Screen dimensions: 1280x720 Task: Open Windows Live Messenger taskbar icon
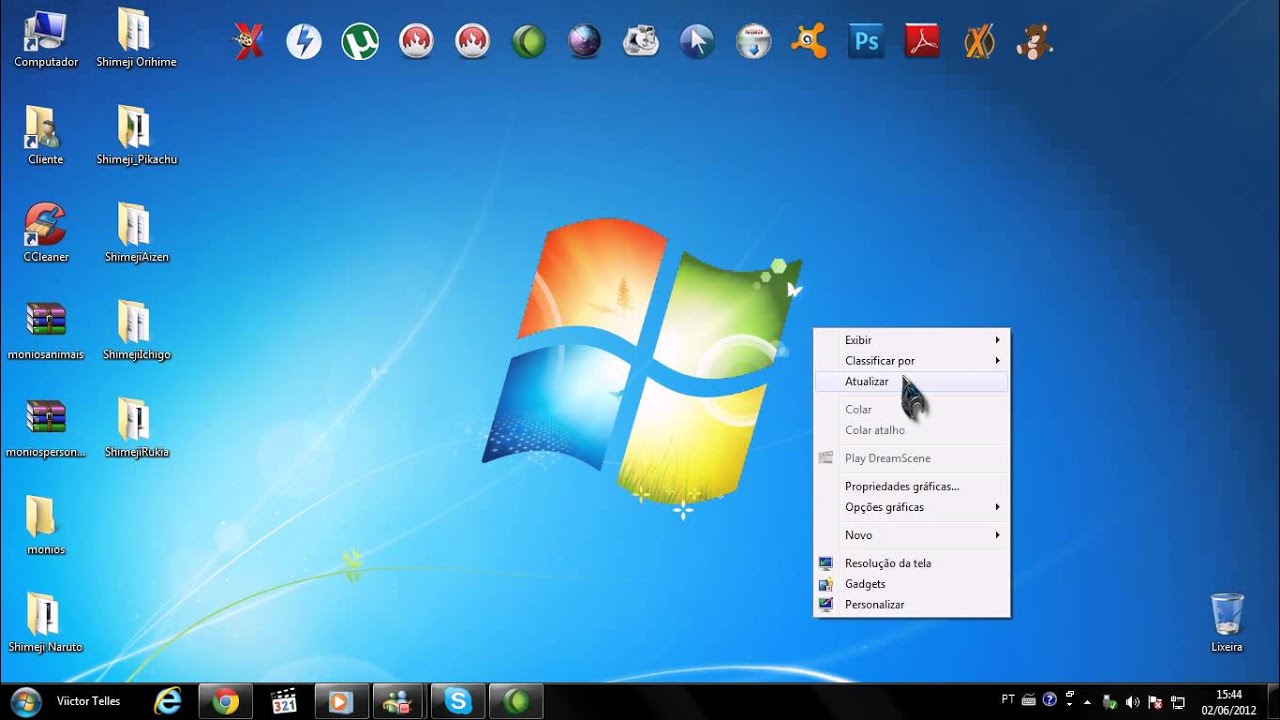pyautogui.click(x=400, y=701)
